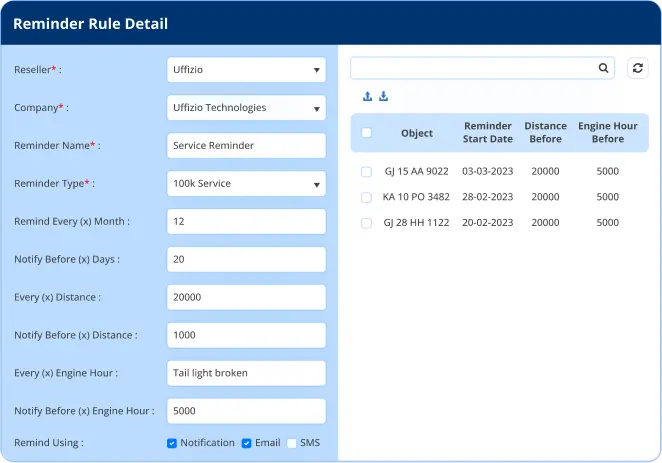The width and height of the screenshot is (662, 463).
Task: Tick the checkbox for GJ 28 HH 1122
Action: point(366,222)
